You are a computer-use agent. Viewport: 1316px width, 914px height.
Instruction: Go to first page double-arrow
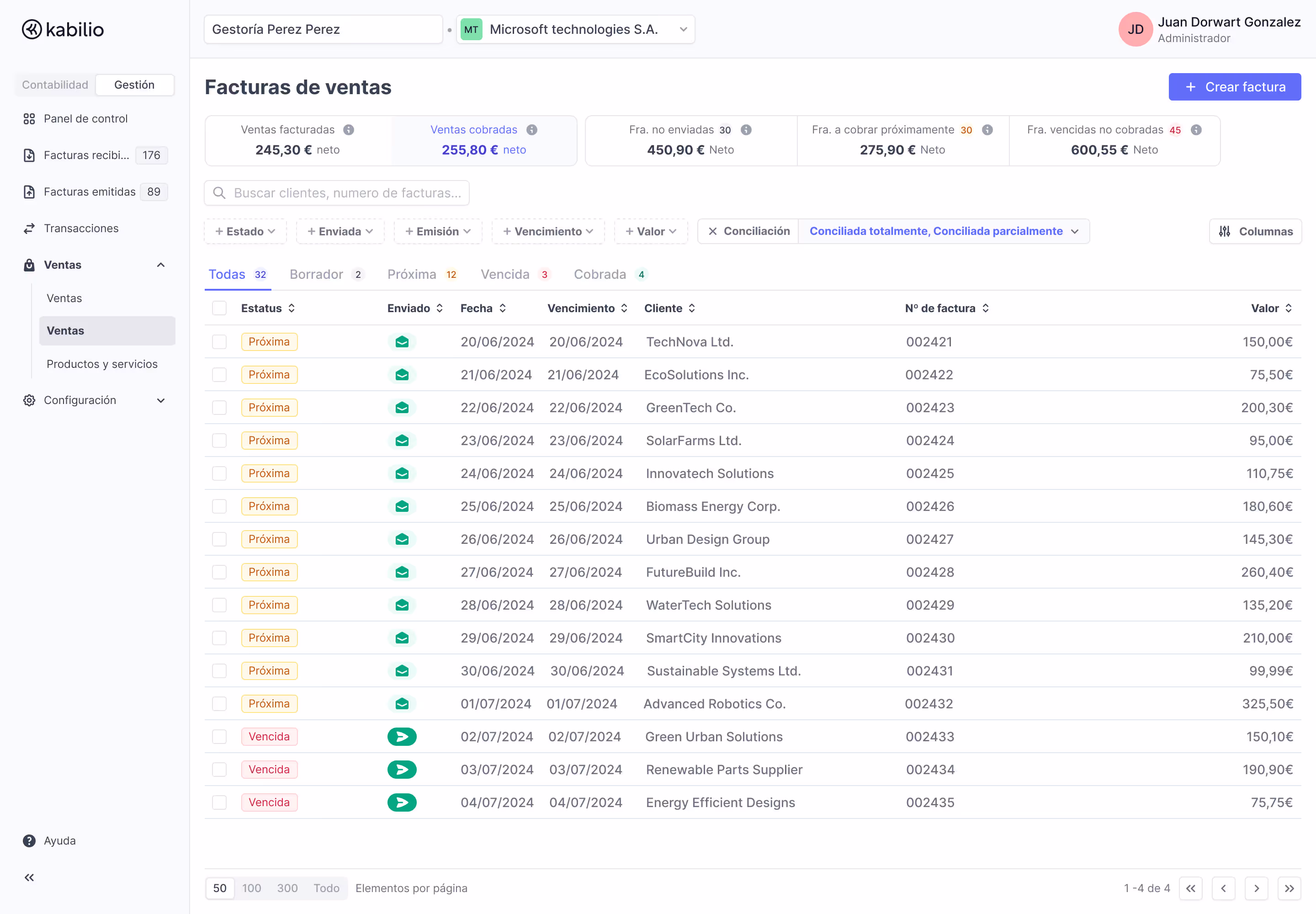pyautogui.click(x=1191, y=888)
